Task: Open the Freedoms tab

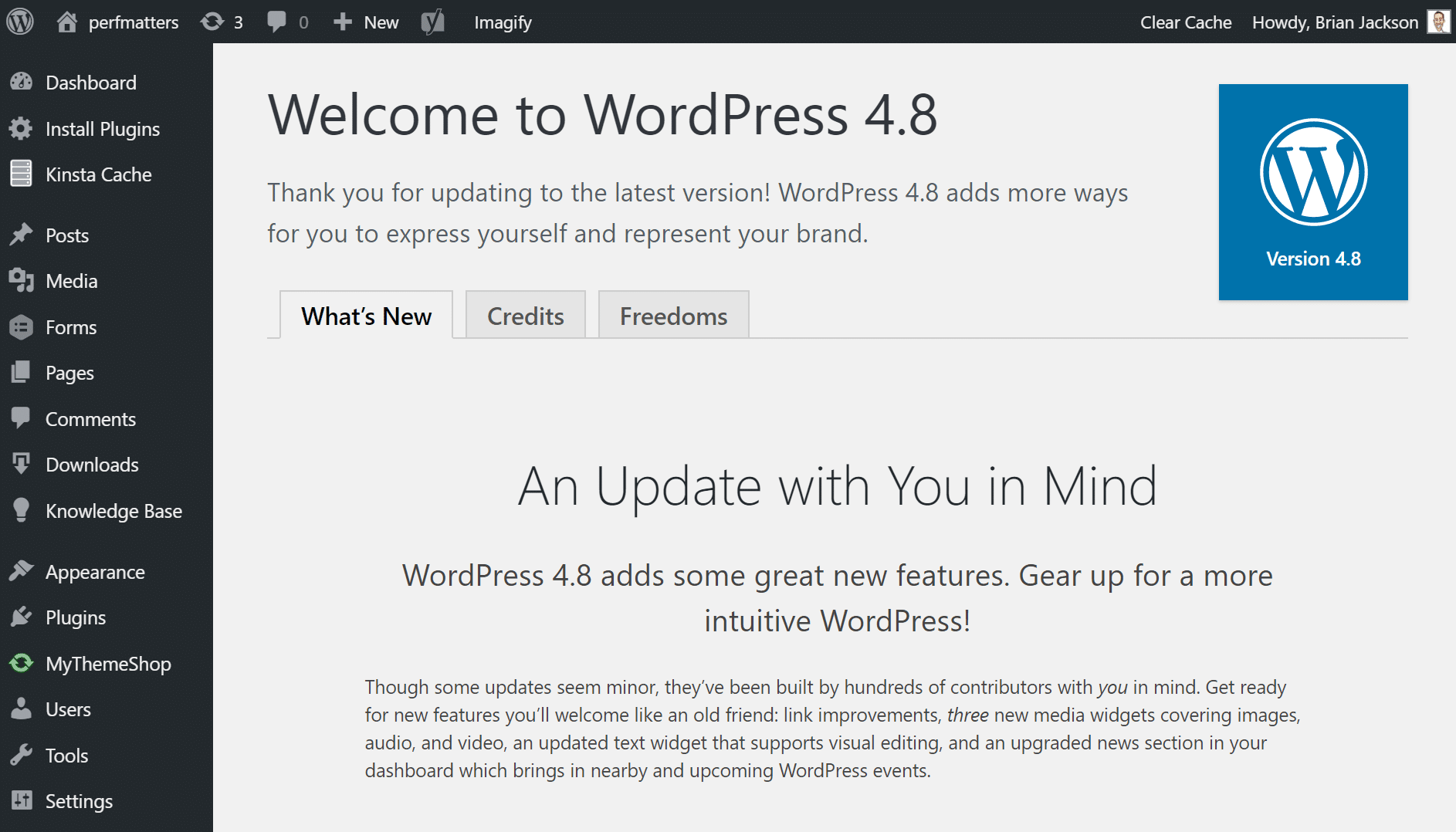Action: [x=672, y=315]
